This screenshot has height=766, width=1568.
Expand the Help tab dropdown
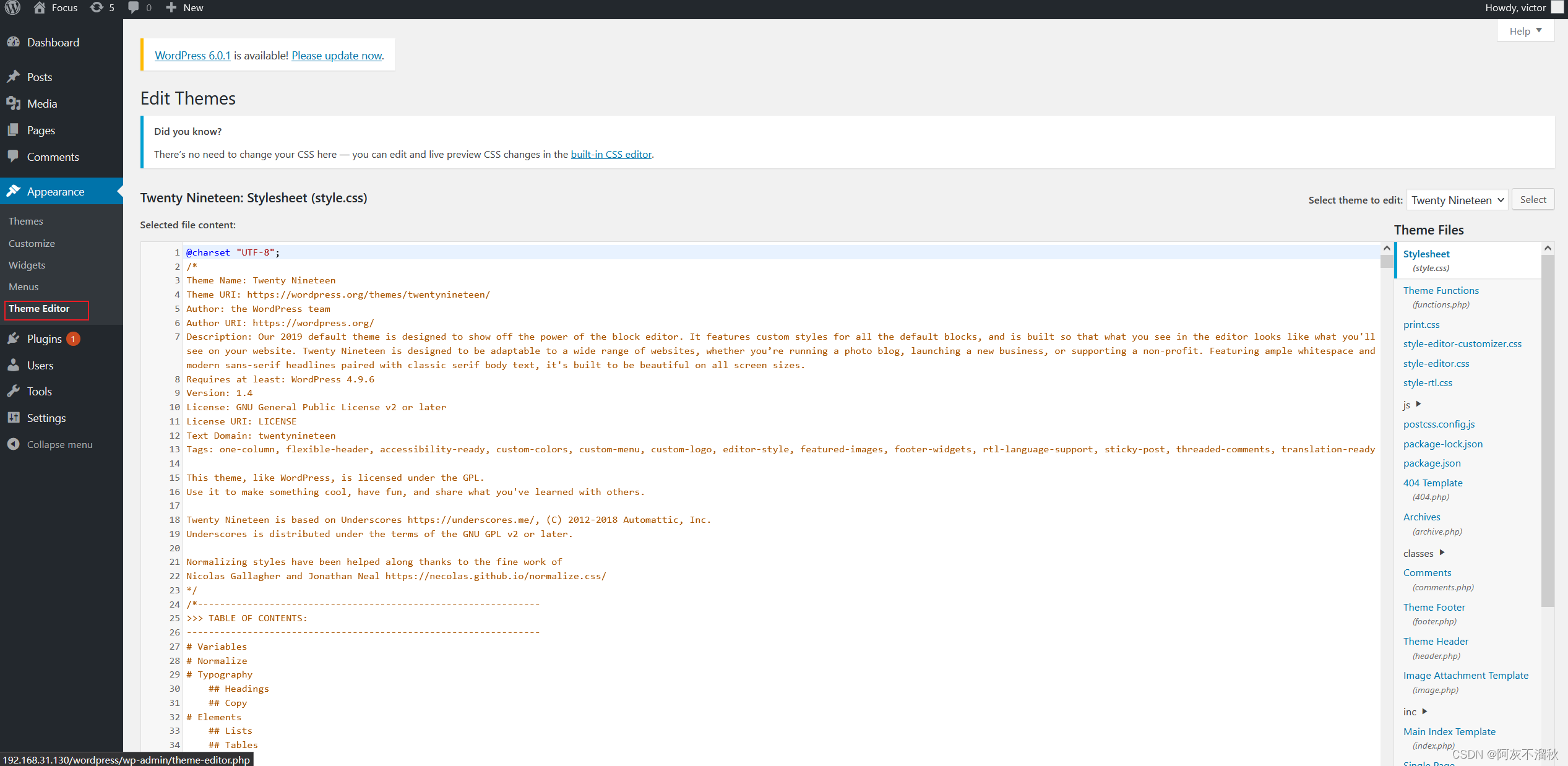(x=1525, y=31)
